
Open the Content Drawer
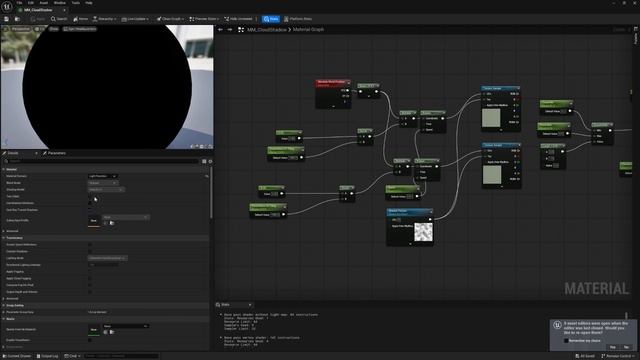(x=17, y=356)
